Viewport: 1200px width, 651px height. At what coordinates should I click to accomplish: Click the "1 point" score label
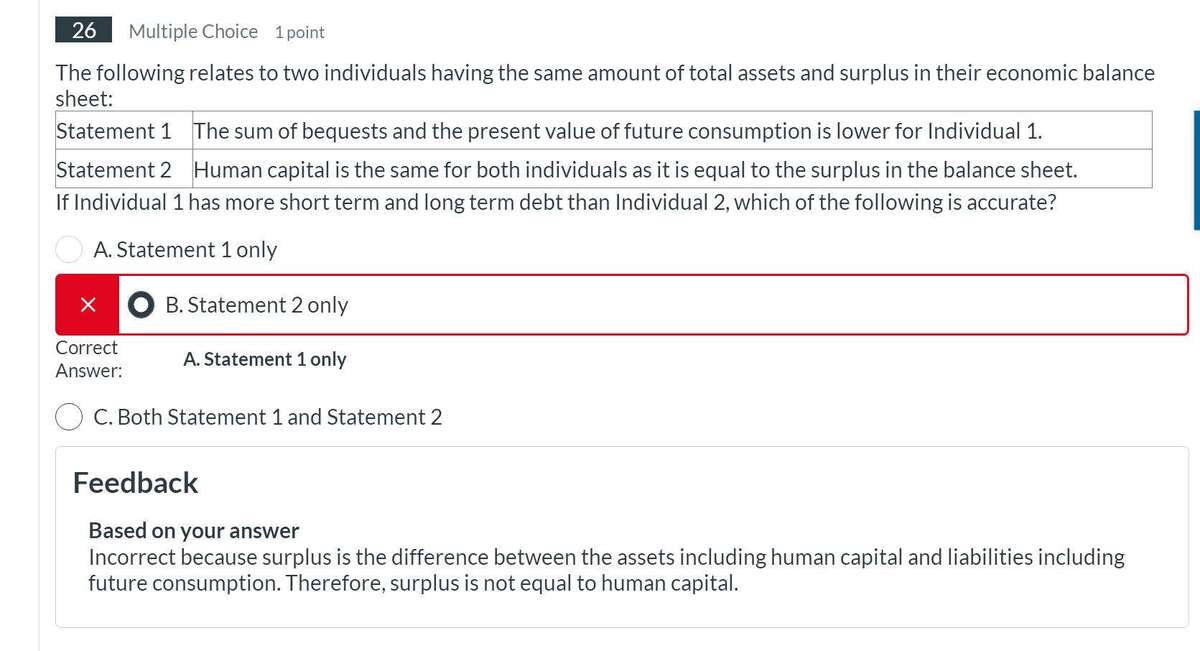point(299,32)
